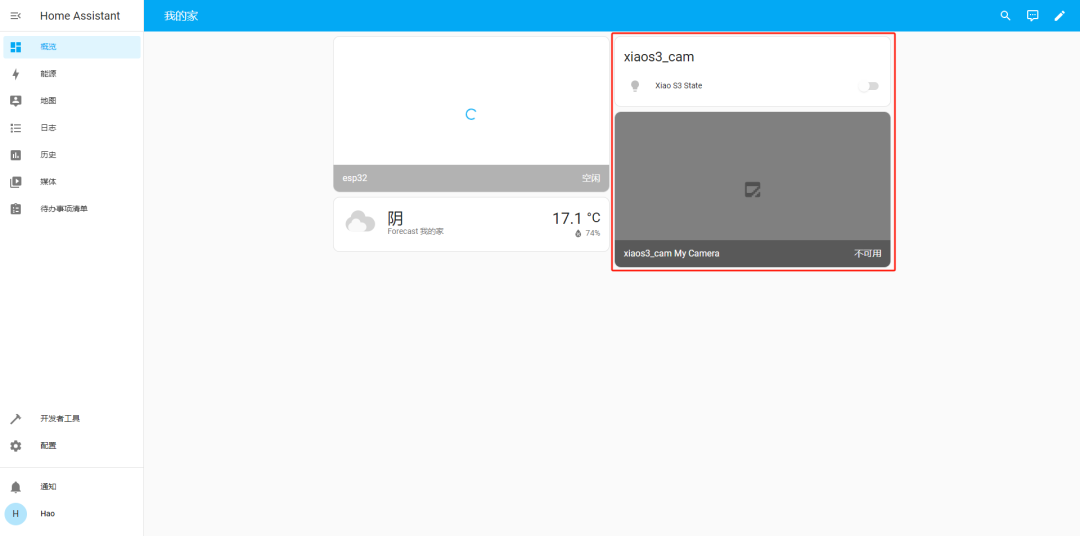Click the Media play icon
The width and height of the screenshot is (1080, 536).
[16, 182]
